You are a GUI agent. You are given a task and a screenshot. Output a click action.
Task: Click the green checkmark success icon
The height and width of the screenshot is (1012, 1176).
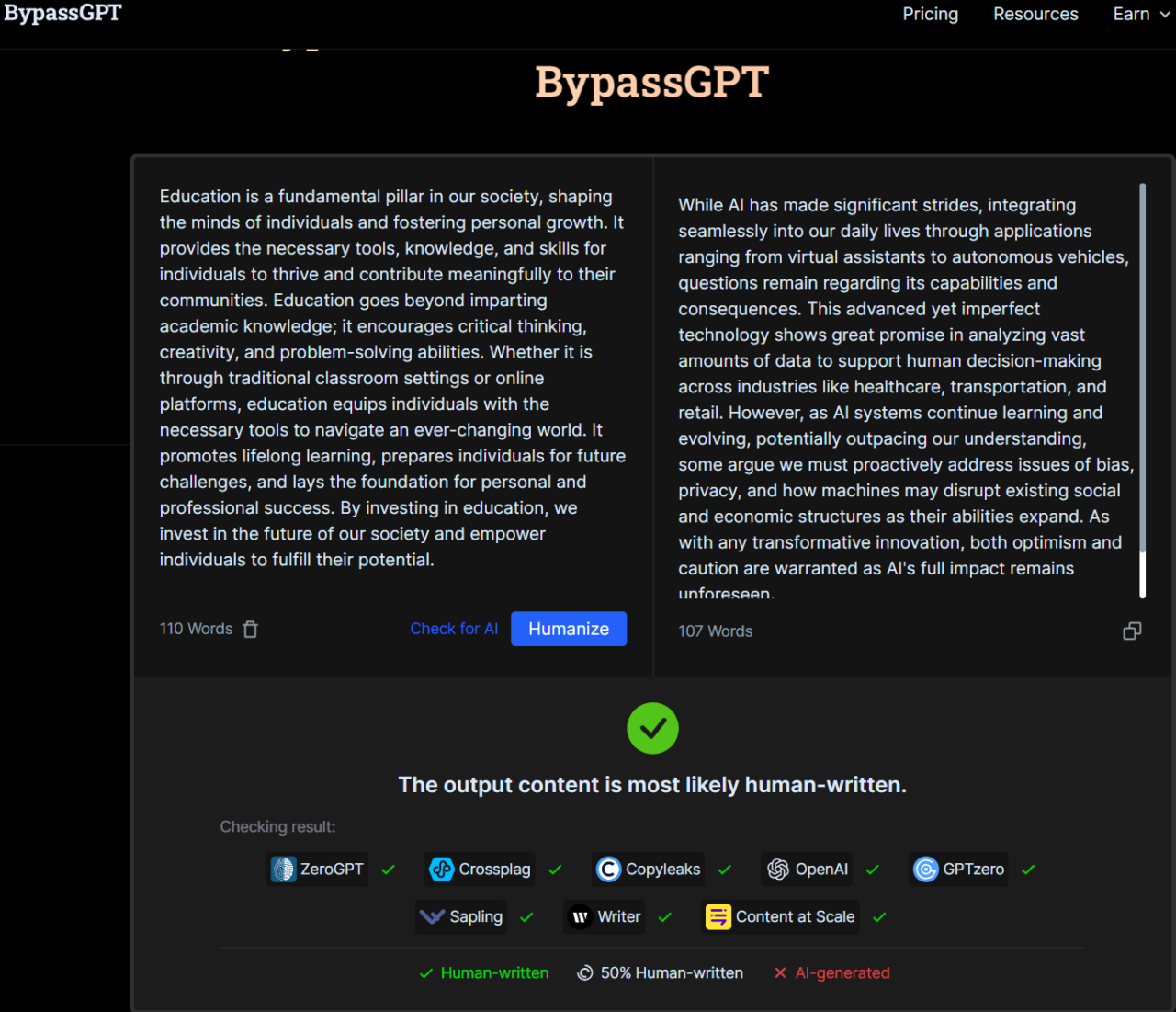pyautogui.click(x=652, y=728)
